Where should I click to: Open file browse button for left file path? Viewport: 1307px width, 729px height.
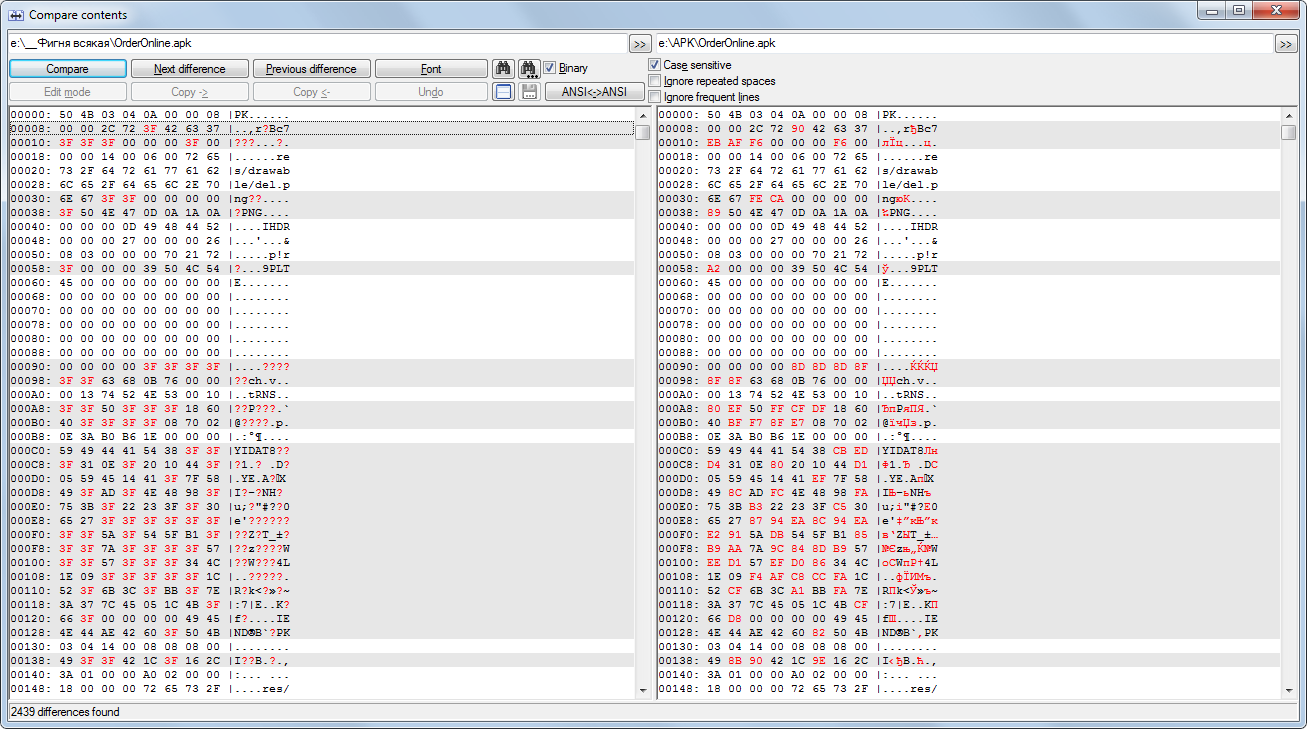[640, 44]
